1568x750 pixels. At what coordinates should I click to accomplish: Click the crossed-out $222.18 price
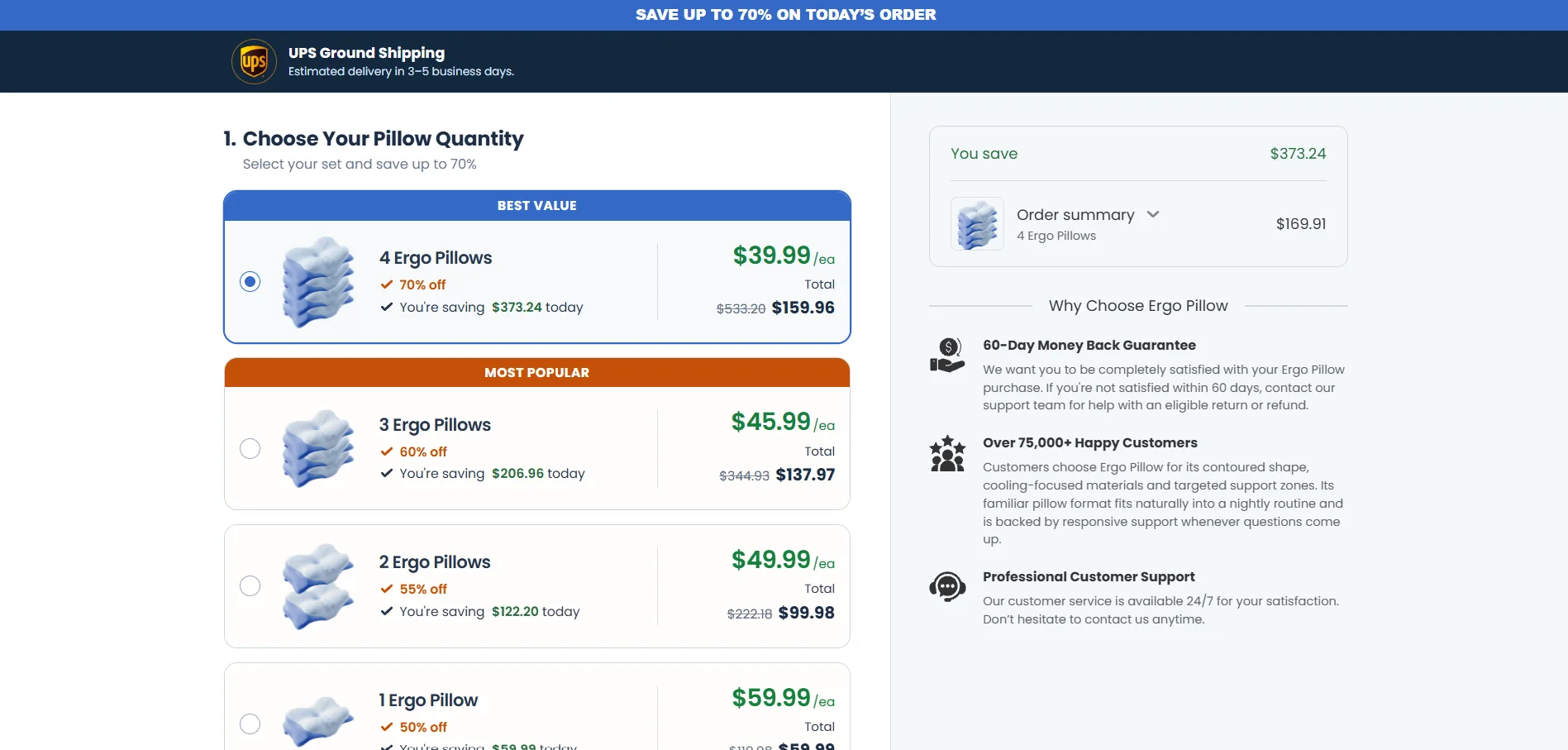[x=750, y=614]
